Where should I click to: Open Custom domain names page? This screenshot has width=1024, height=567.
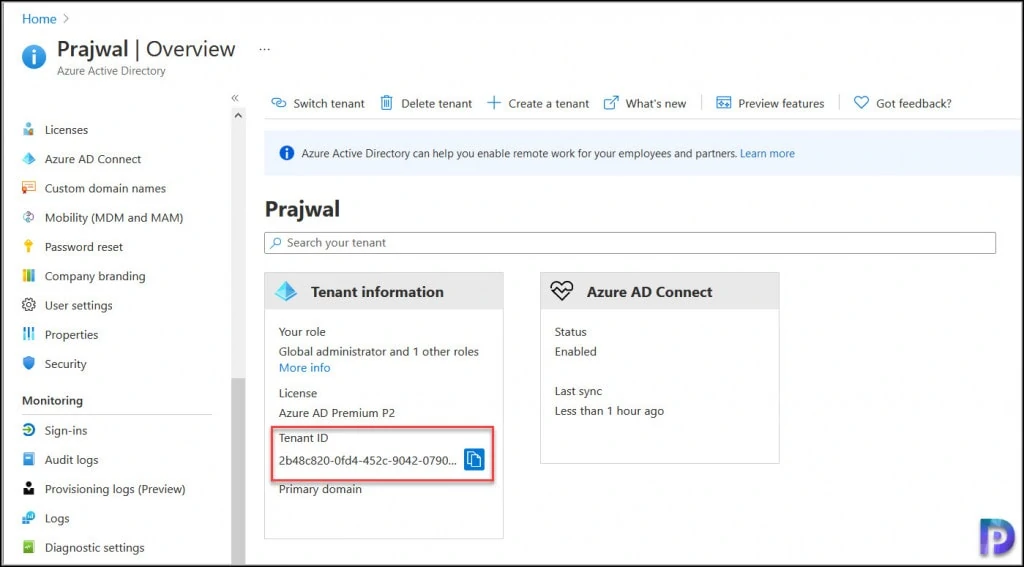tap(105, 188)
